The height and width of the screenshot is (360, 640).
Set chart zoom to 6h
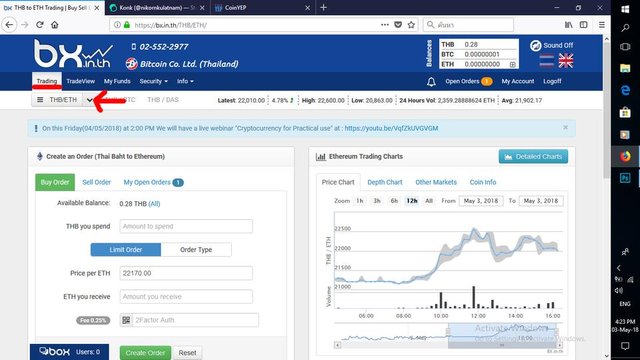pyautogui.click(x=394, y=201)
